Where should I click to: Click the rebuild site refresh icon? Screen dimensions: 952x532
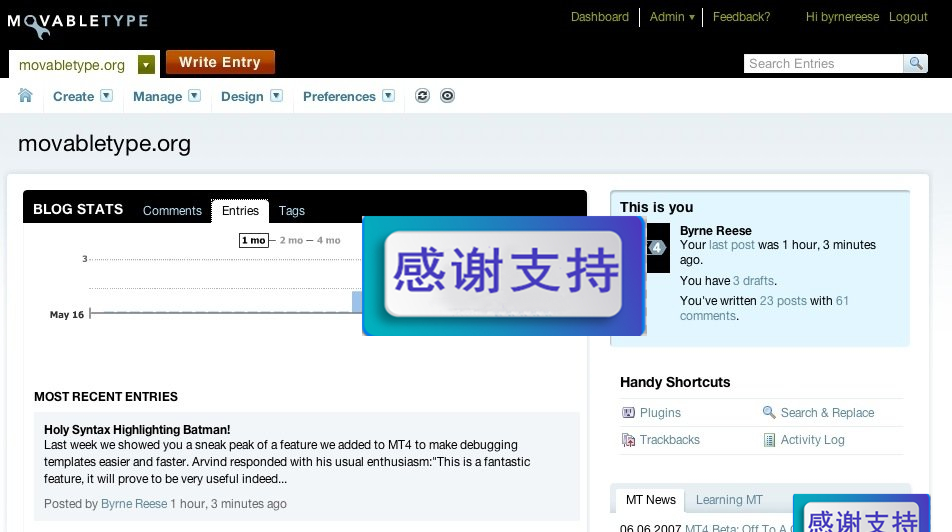(422, 96)
